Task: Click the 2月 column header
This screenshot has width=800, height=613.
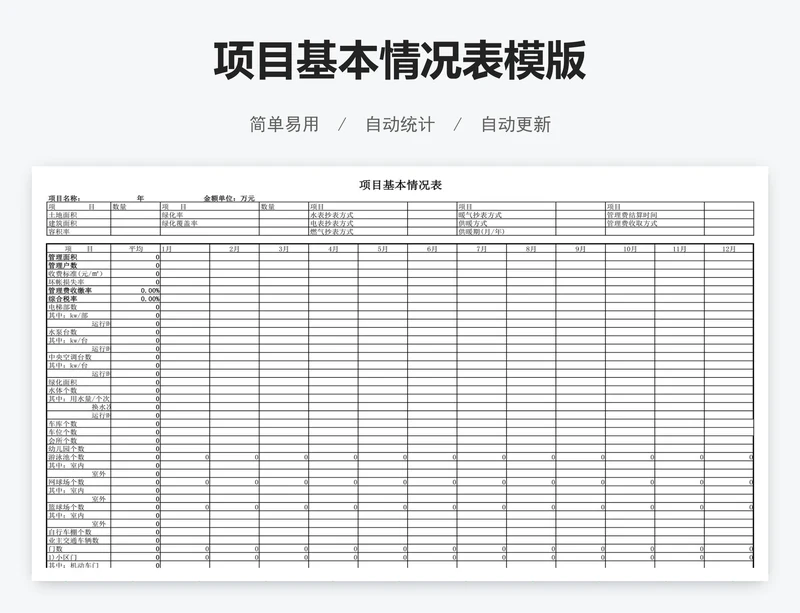Action: click(234, 249)
